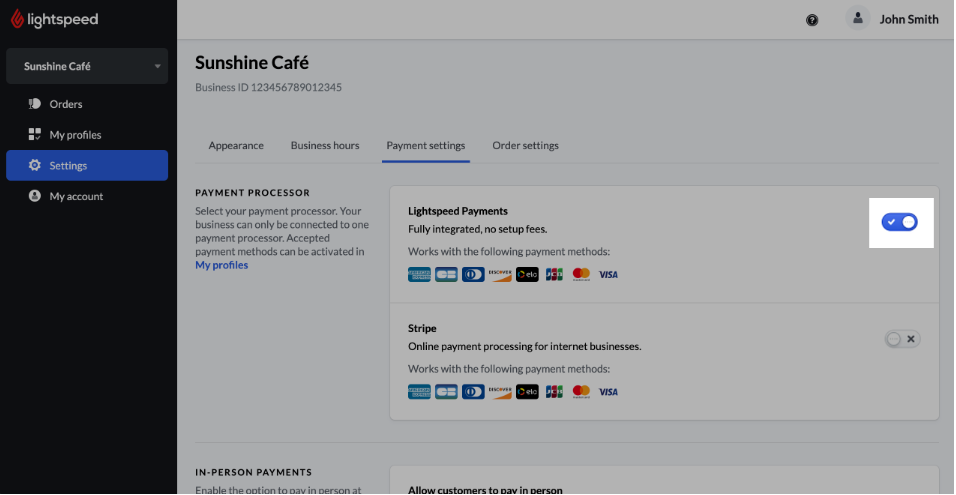
Task: Click the Visa icon under Lightspeed Payments
Action: pos(608,275)
